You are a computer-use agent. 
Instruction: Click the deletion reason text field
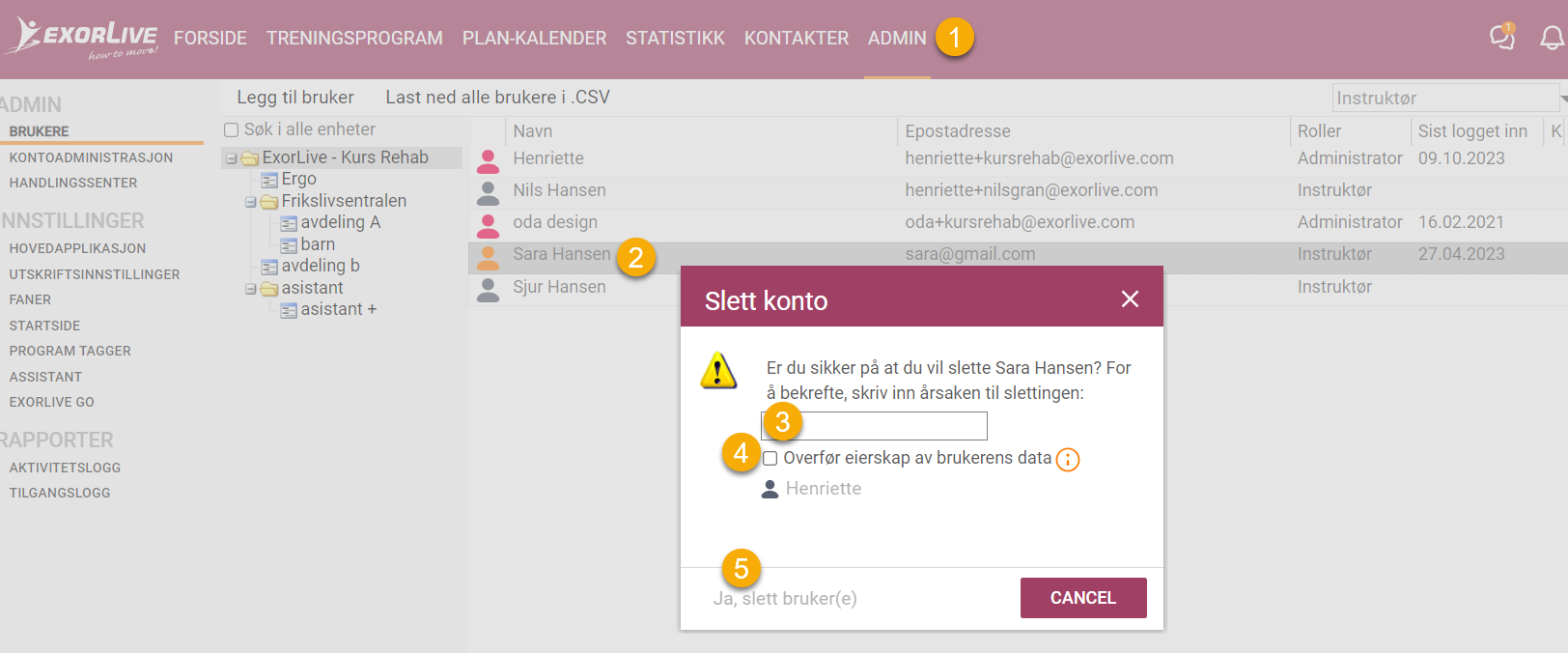coord(875,426)
